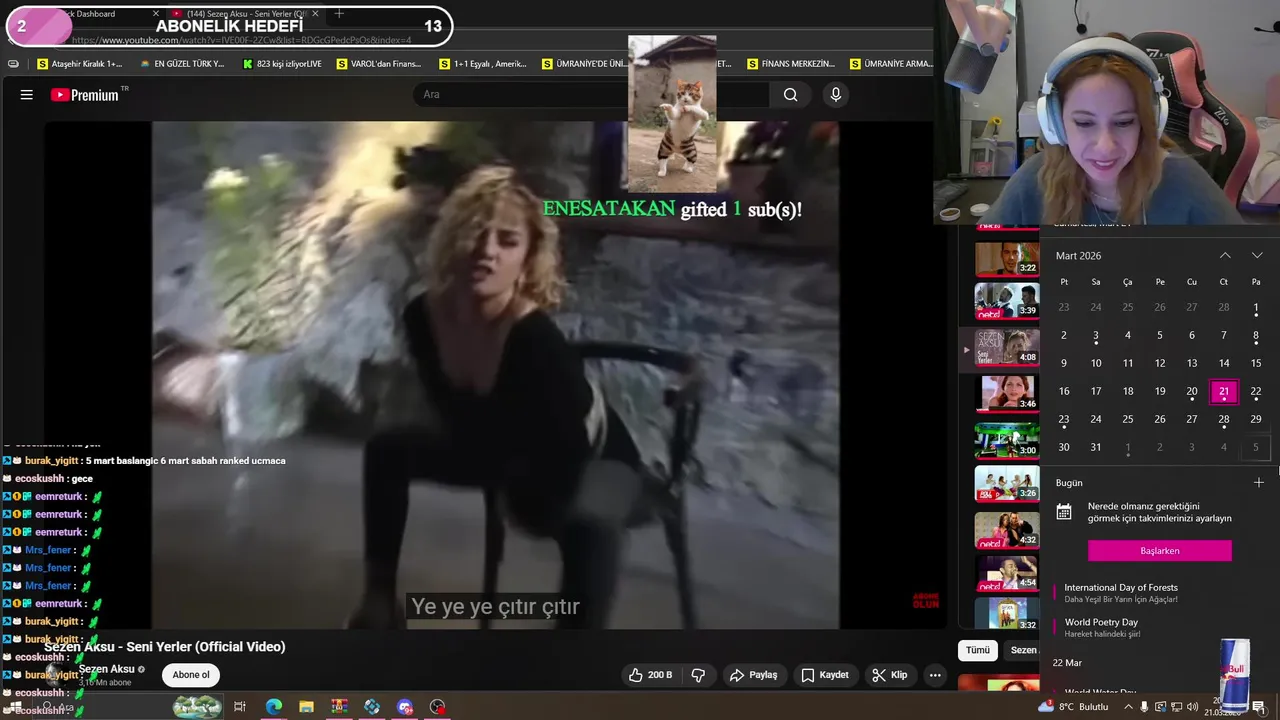Start voice search with microphone icon

[x=836, y=95]
